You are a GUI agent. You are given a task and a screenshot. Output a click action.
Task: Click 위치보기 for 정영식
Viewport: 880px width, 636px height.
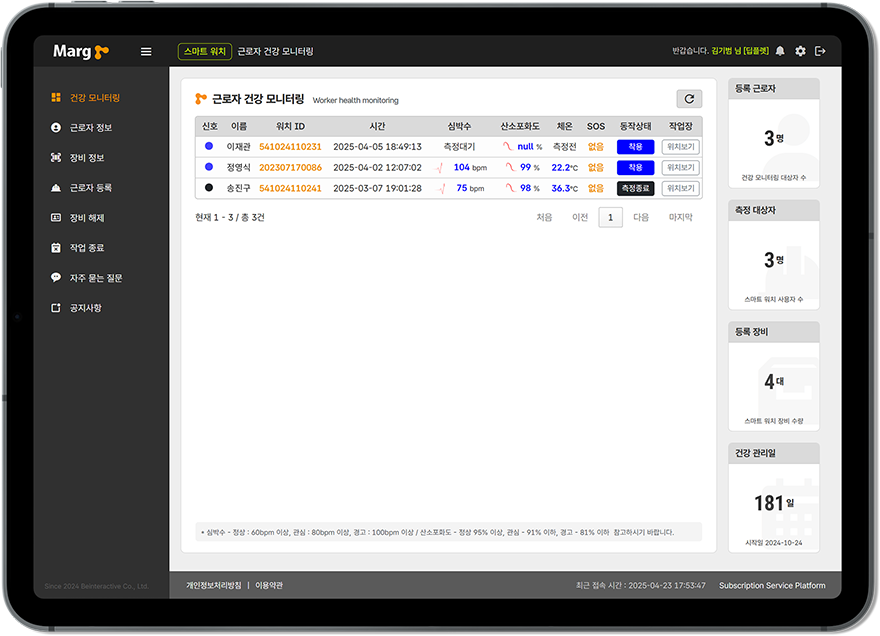(681, 167)
